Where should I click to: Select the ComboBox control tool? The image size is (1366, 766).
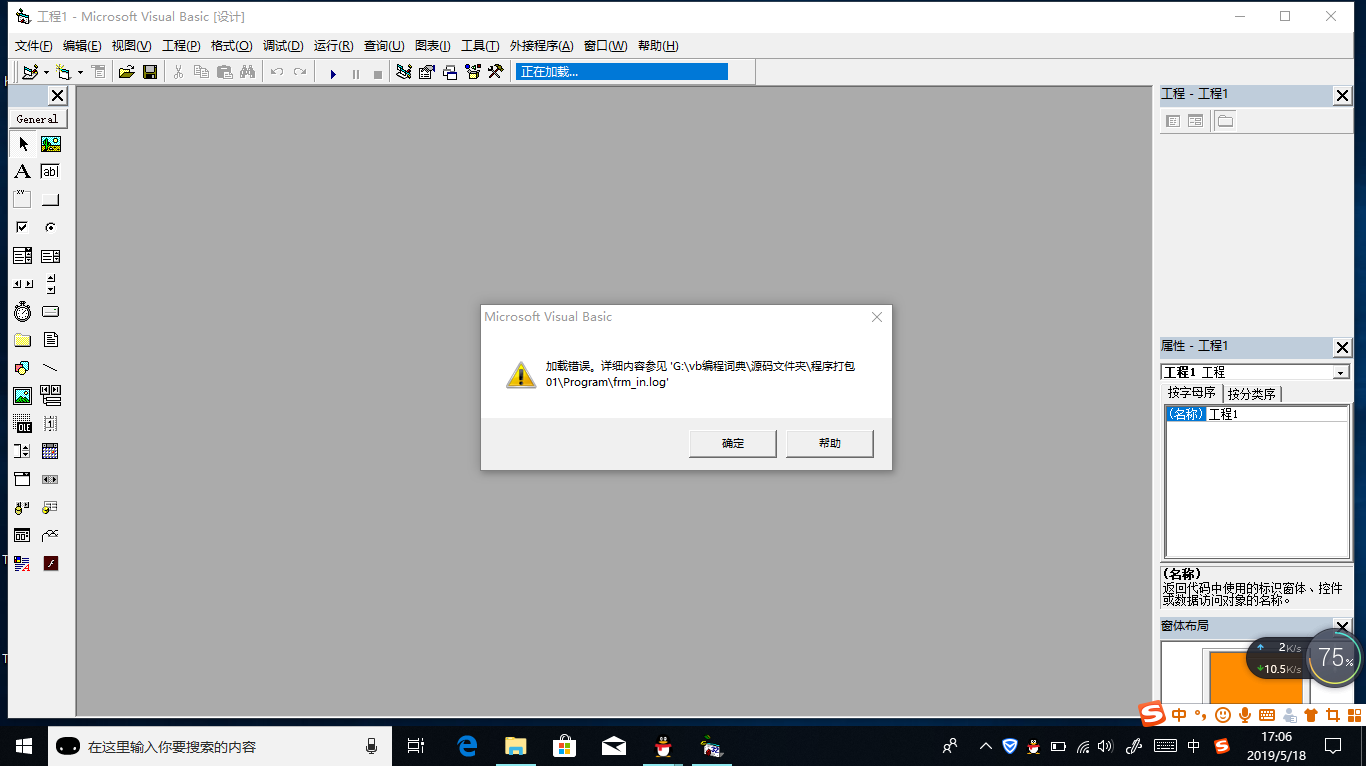click(23, 256)
